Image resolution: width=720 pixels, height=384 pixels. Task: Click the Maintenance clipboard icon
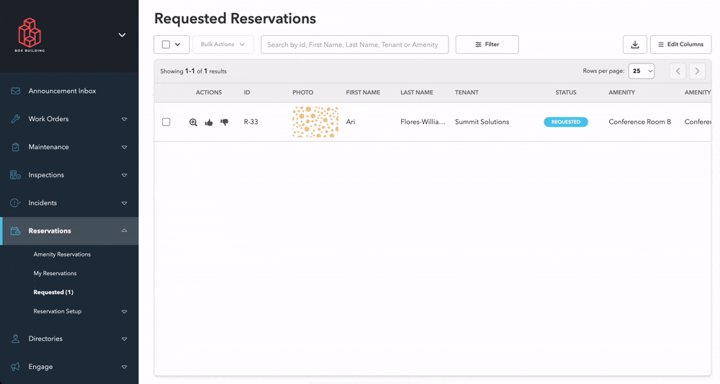point(15,147)
